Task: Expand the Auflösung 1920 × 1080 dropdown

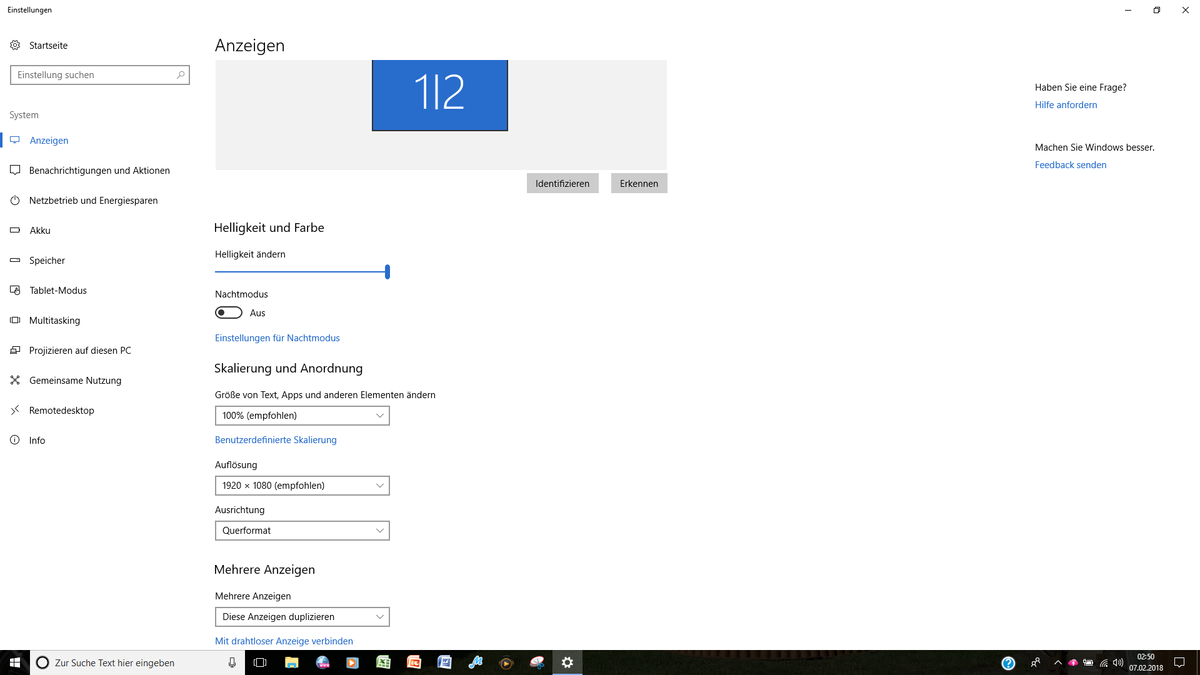Action: [302, 485]
